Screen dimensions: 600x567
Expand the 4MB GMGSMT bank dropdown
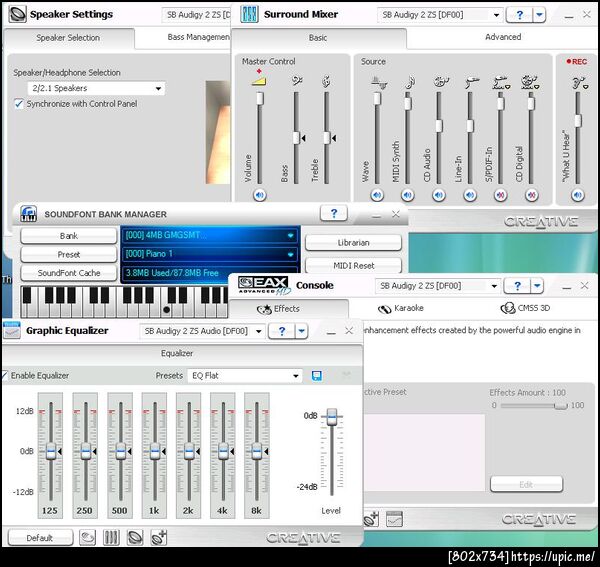pyautogui.click(x=290, y=235)
